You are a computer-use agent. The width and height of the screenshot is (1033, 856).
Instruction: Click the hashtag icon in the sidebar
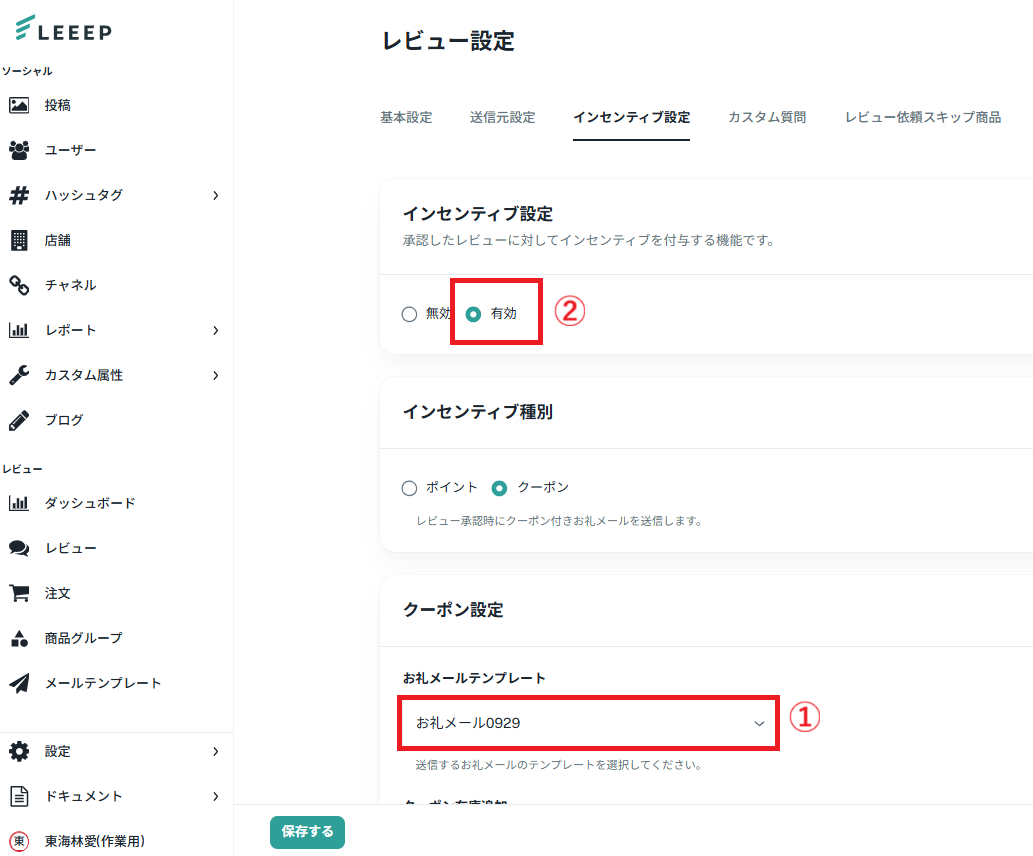pyautogui.click(x=19, y=195)
